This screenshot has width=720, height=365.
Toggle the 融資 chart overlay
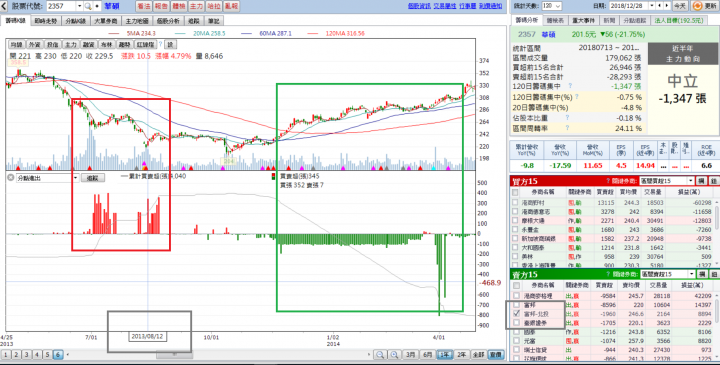click(x=88, y=45)
